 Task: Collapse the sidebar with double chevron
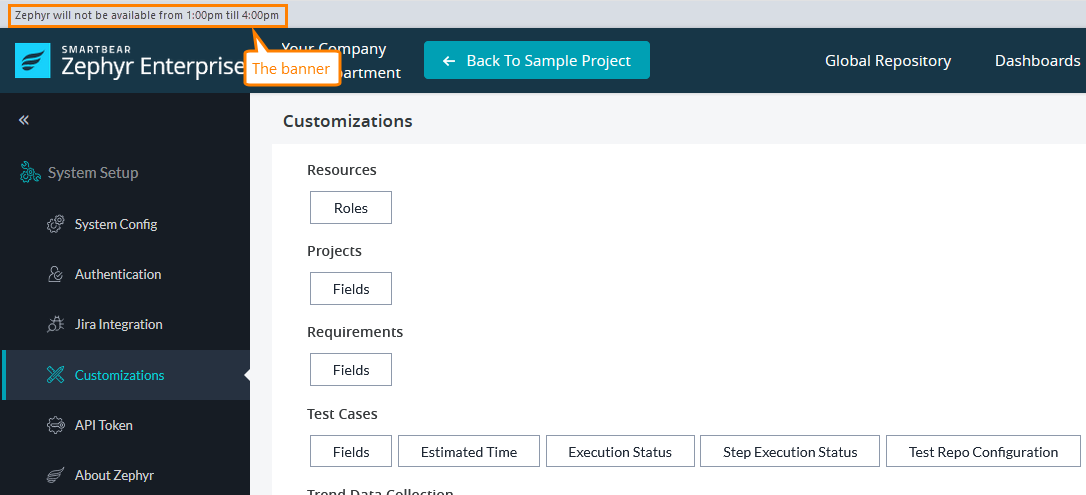coord(24,120)
